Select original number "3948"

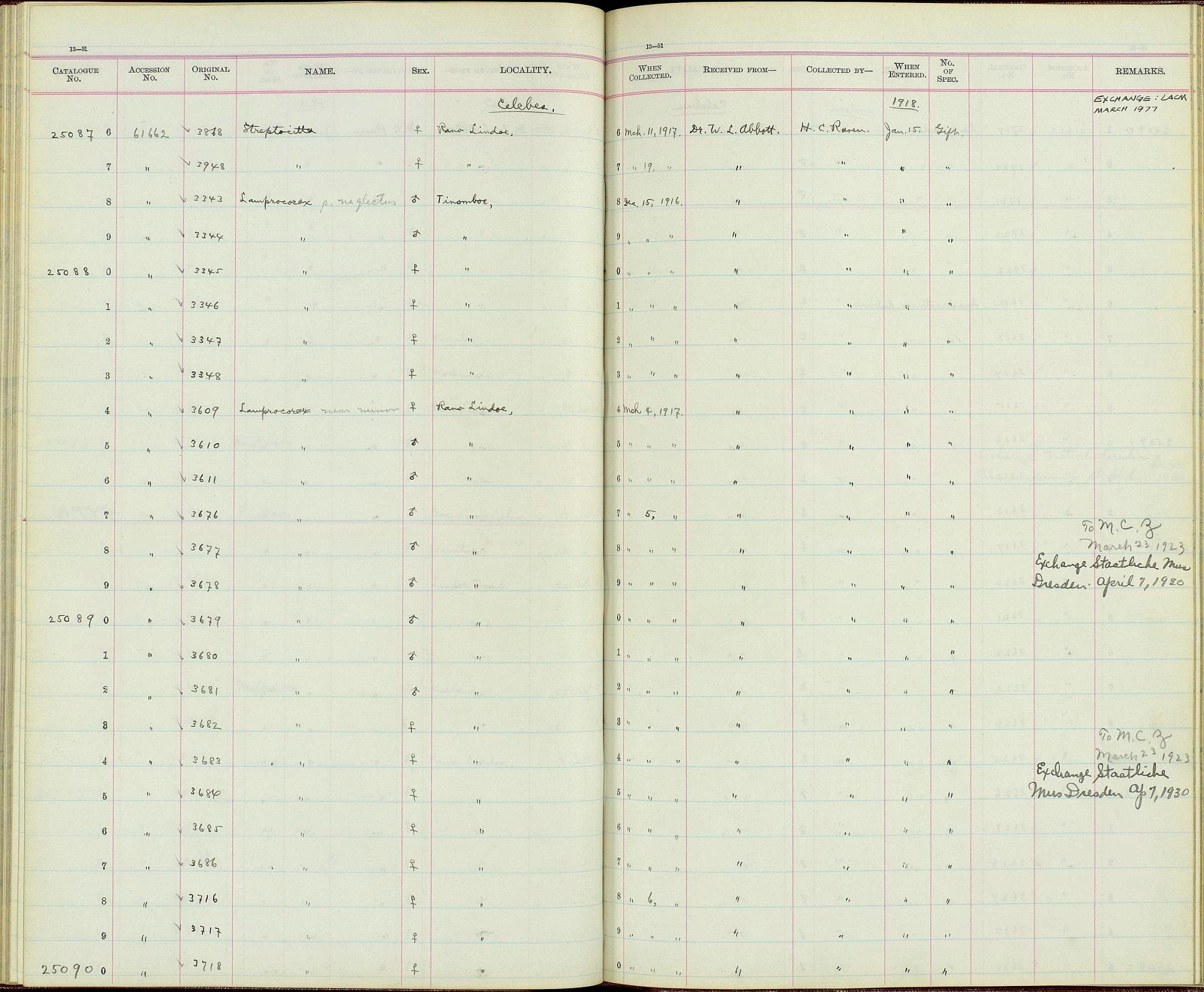[211, 166]
